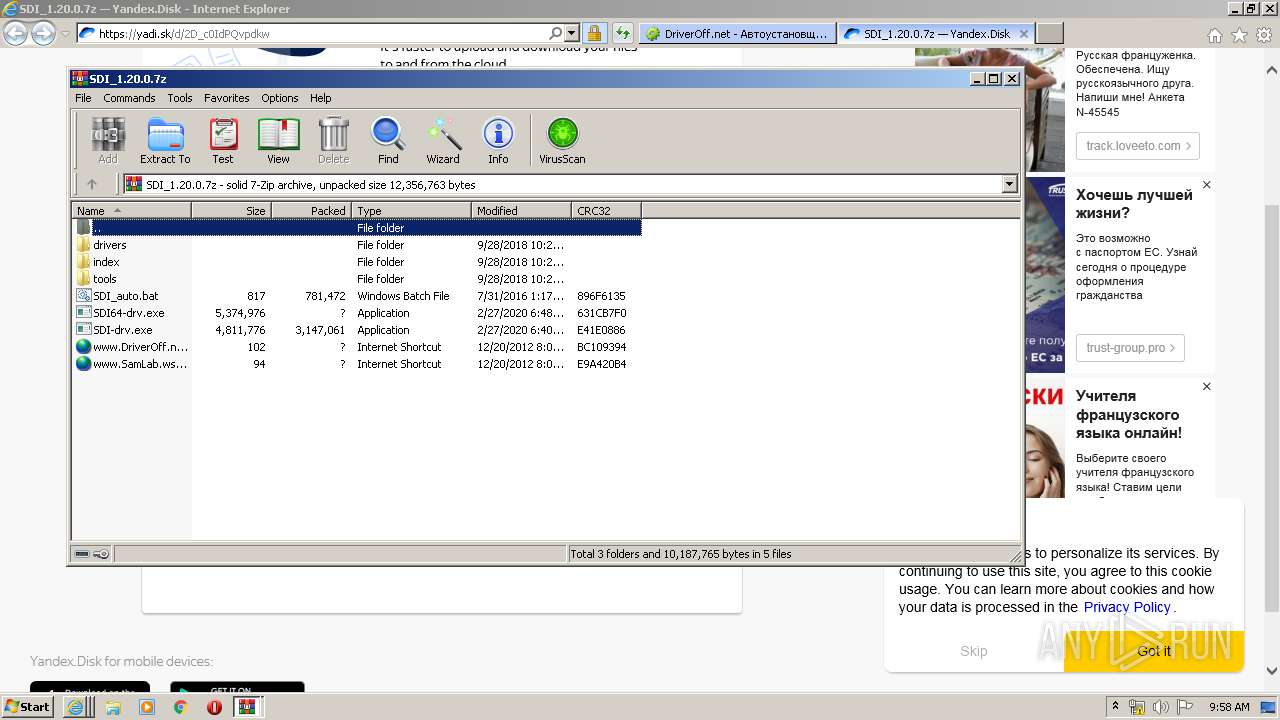Click the Favorites star icon

[x=1239, y=35]
